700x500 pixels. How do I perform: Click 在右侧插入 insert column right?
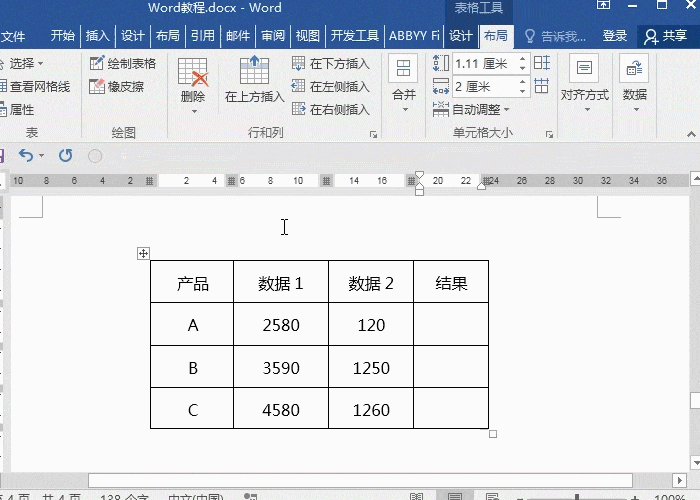pyautogui.click(x=331, y=109)
